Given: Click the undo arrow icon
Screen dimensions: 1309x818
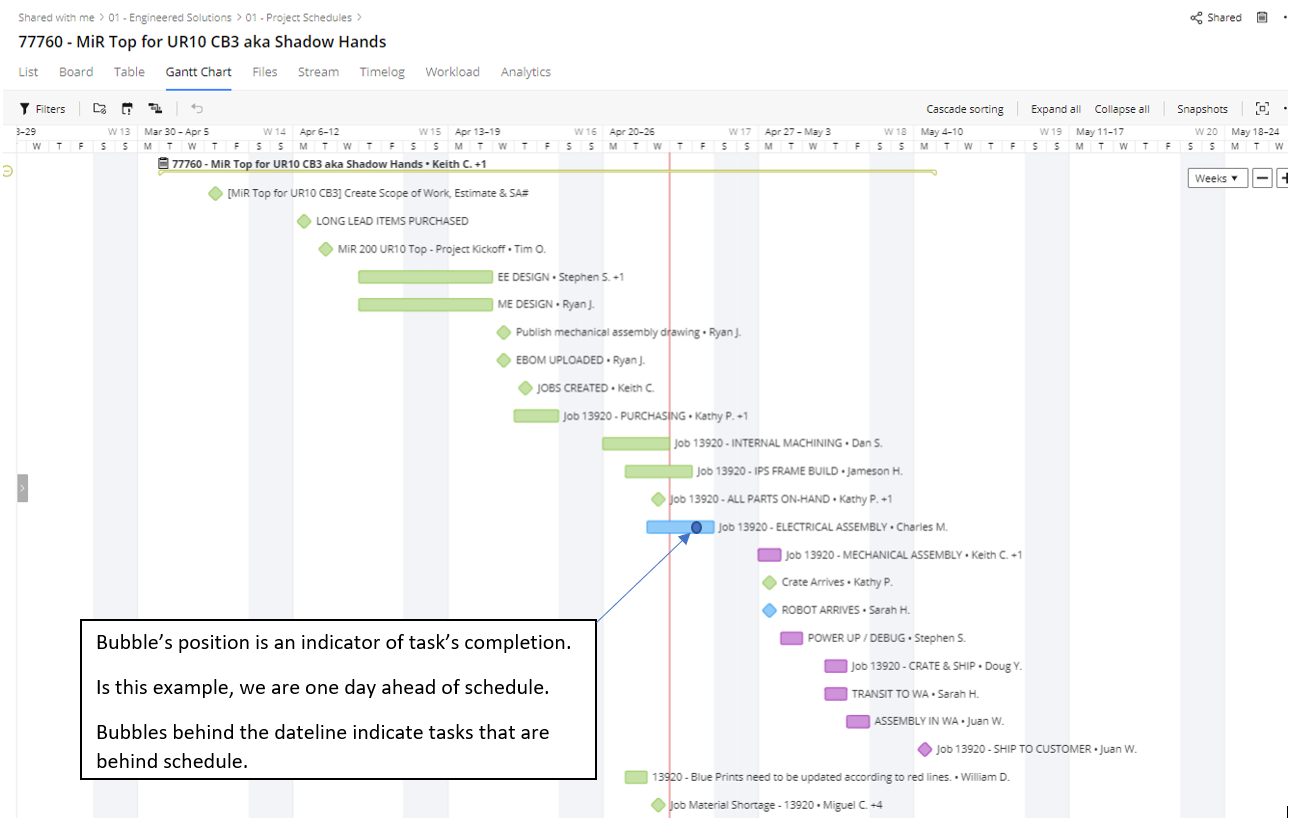Looking at the screenshot, I should (x=197, y=109).
